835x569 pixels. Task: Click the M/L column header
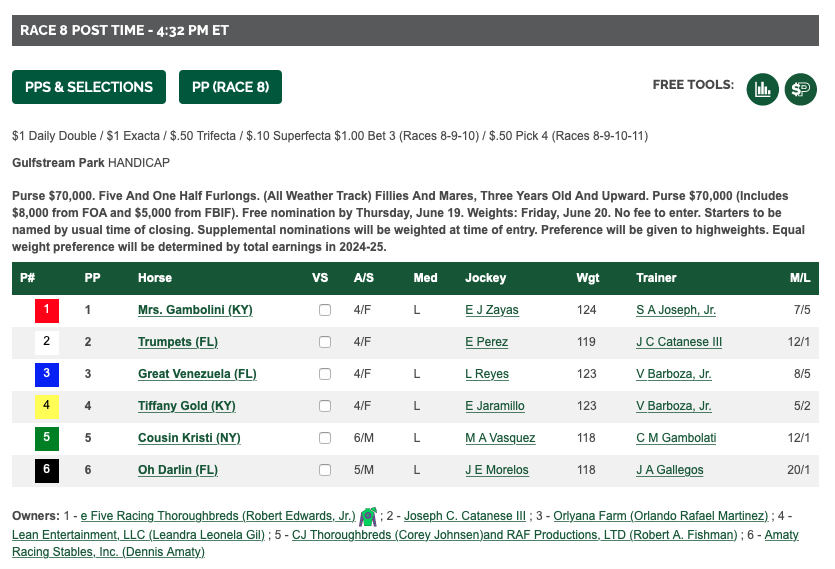[800, 278]
